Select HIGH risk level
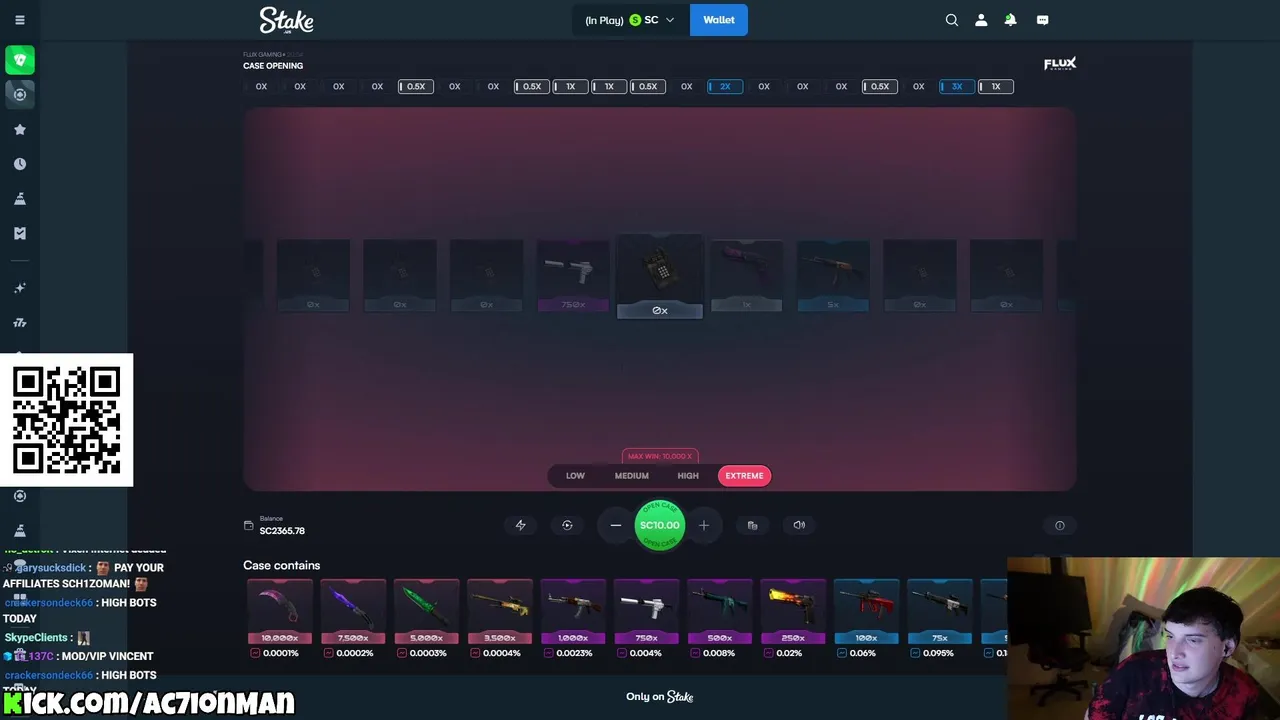 (688, 476)
